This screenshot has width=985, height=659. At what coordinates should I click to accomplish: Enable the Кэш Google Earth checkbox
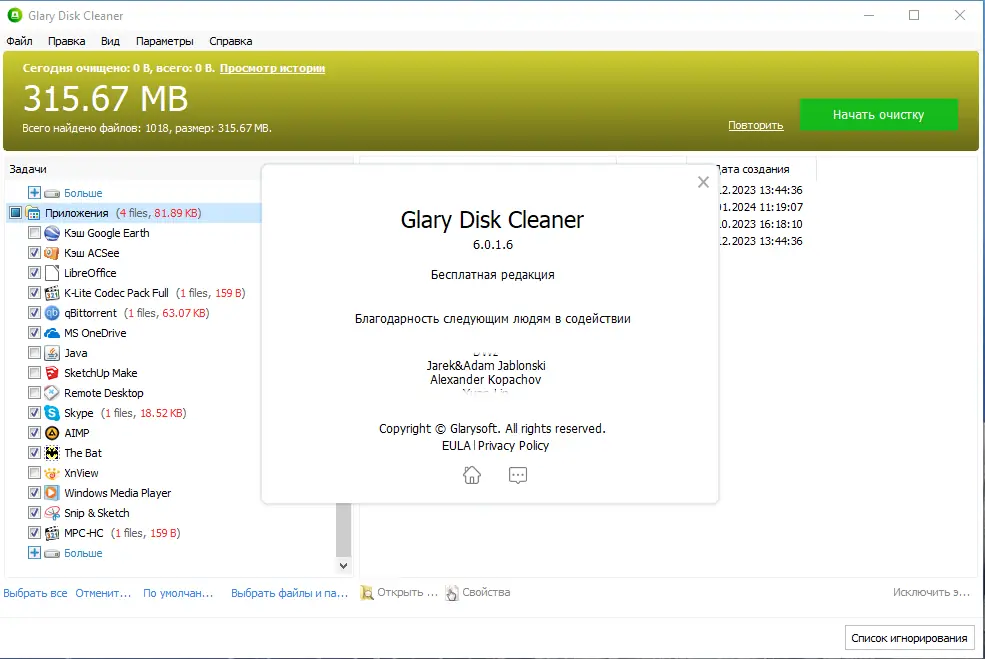click(x=35, y=233)
